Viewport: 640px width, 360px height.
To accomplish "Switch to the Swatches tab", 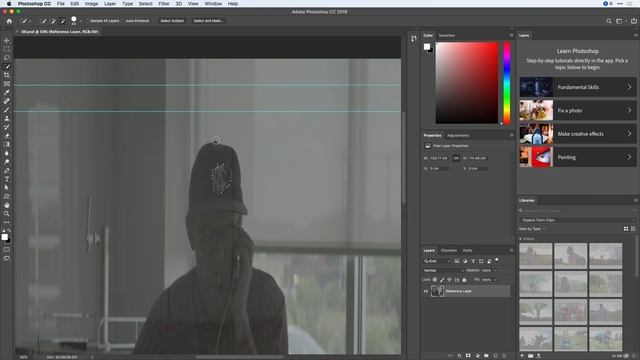I will click(x=447, y=36).
